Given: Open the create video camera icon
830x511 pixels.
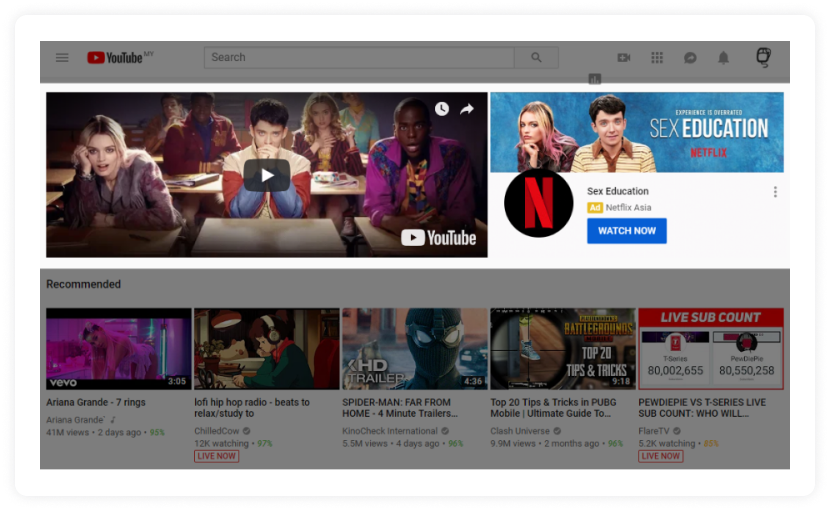Looking at the screenshot, I should (x=624, y=57).
